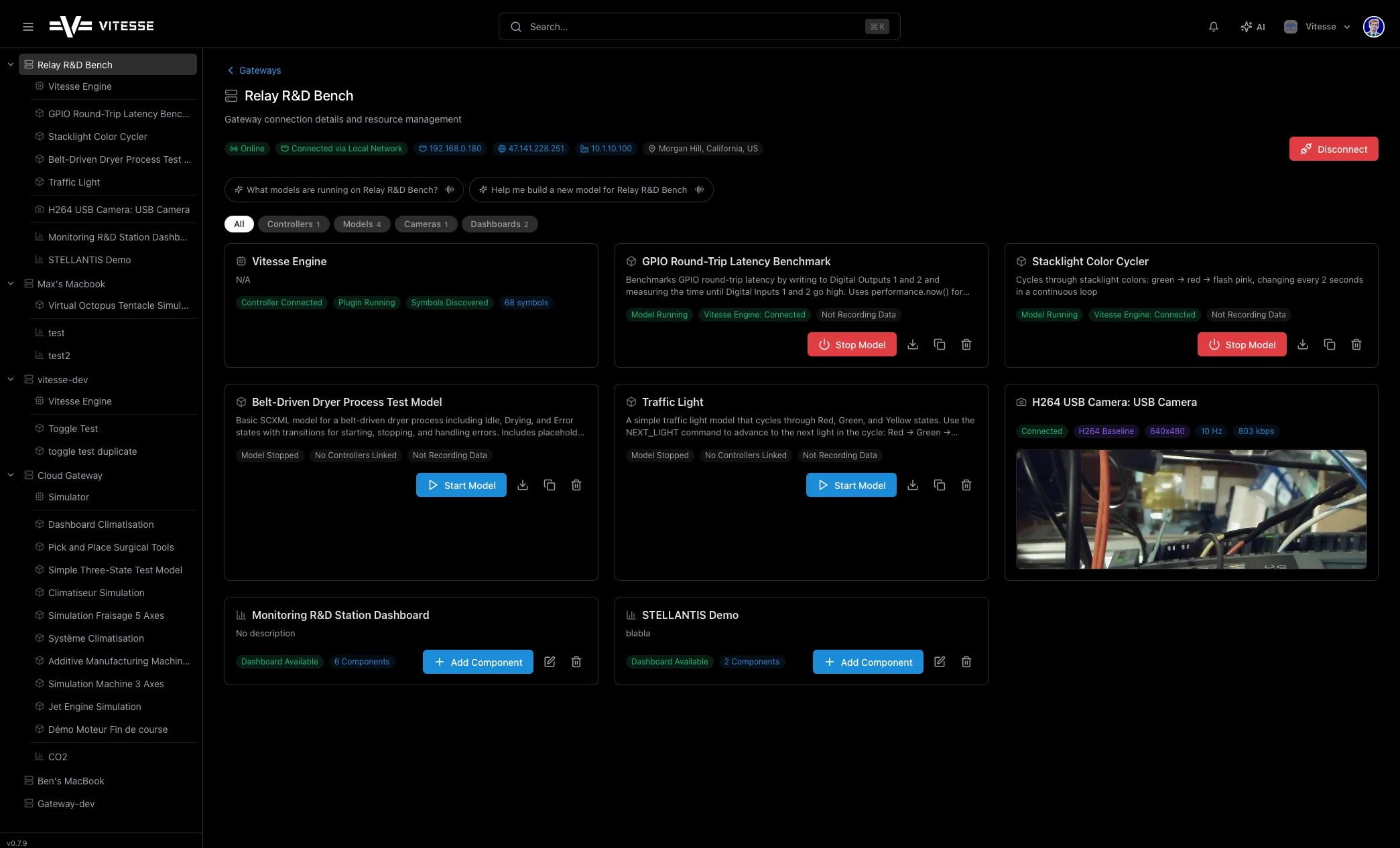Collapse the Relay R&D Bench tree node
Screen dimensions: 1400x848
tap(11, 65)
